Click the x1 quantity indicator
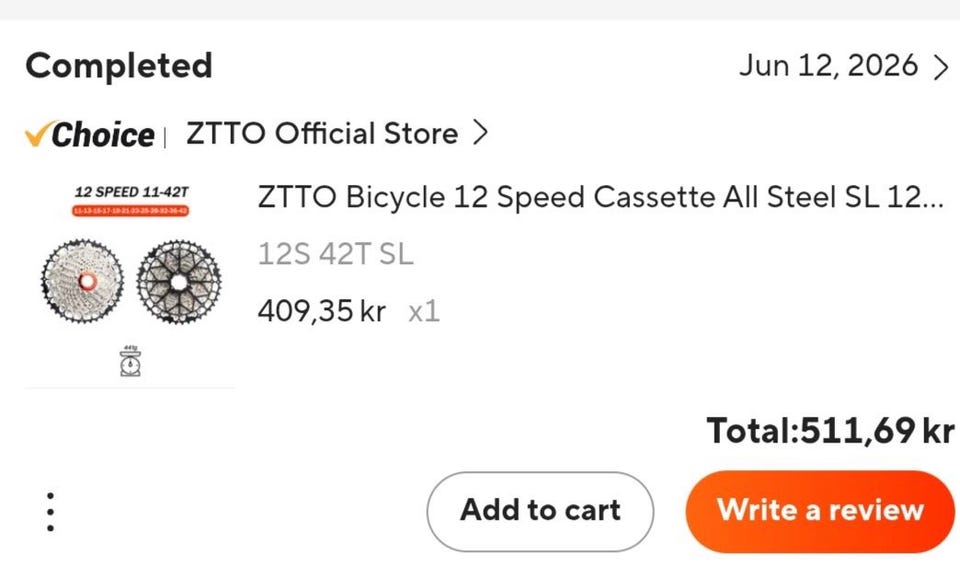Screen dimensions: 960x577 click(x=424, y=311)
